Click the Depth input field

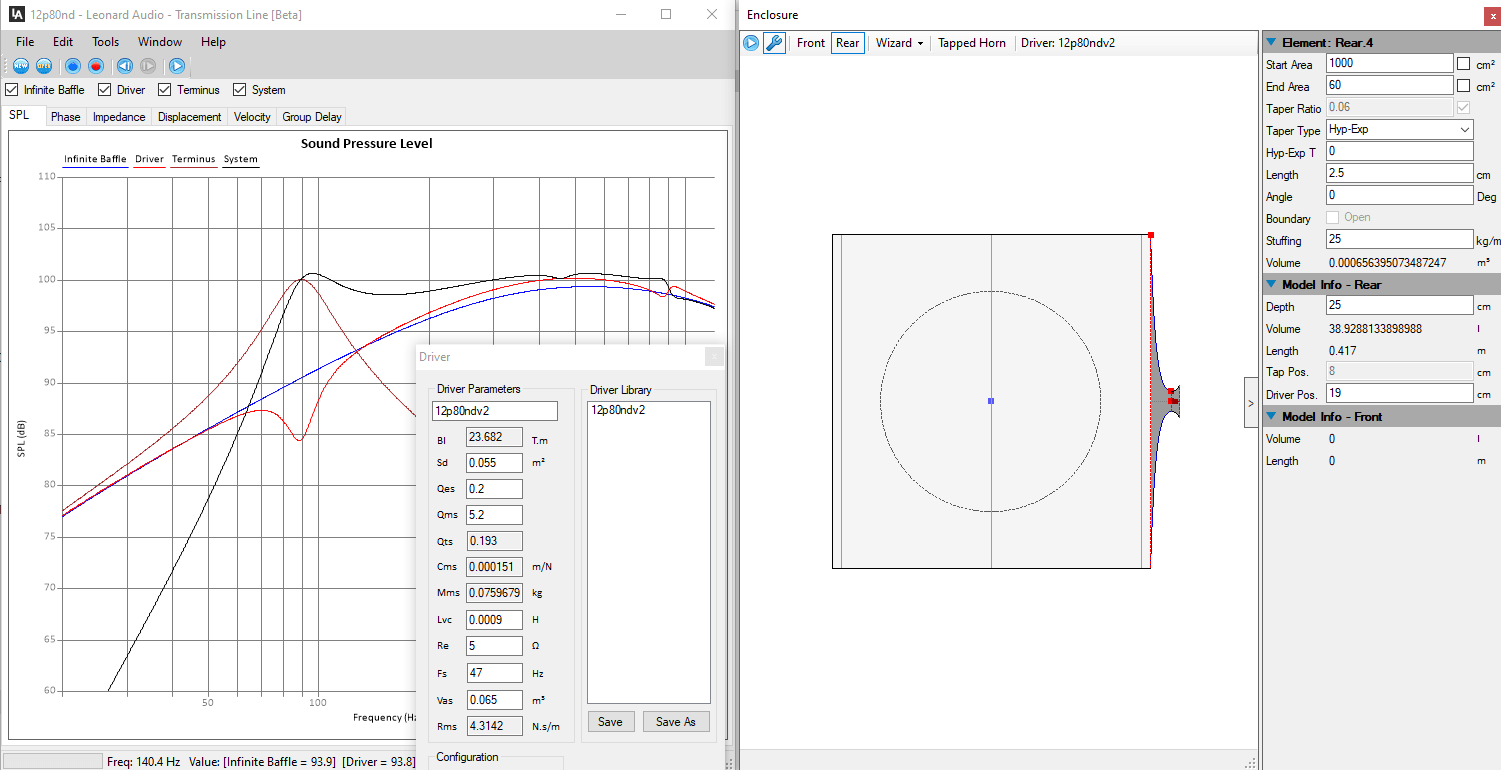tap(1400, 306)
